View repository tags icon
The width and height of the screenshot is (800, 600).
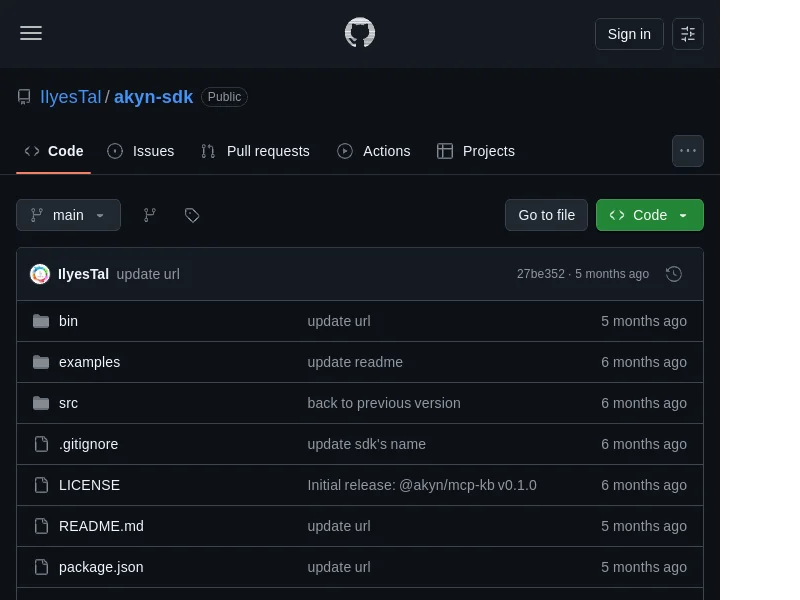[x=192, y=215]
